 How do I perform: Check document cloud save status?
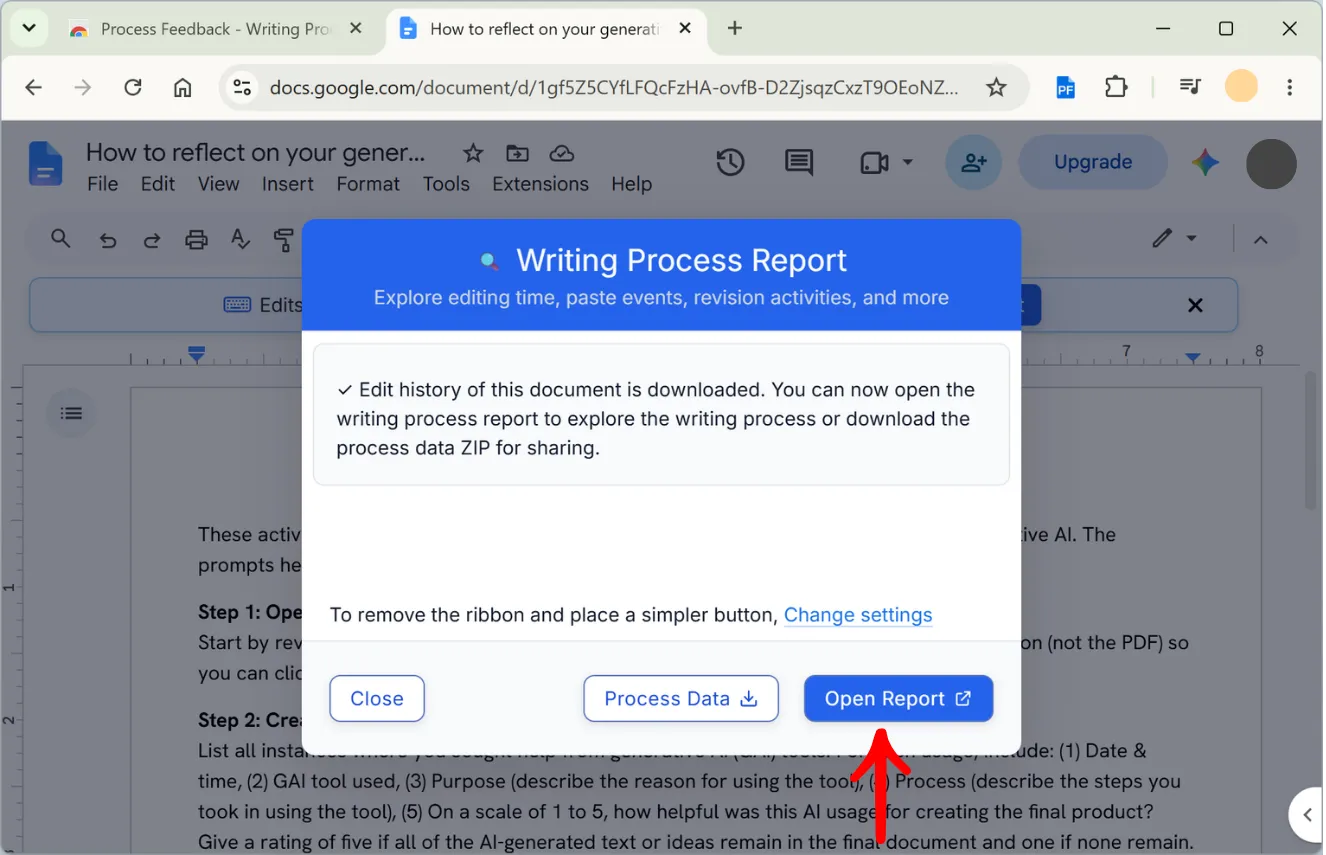pos(562,153)
